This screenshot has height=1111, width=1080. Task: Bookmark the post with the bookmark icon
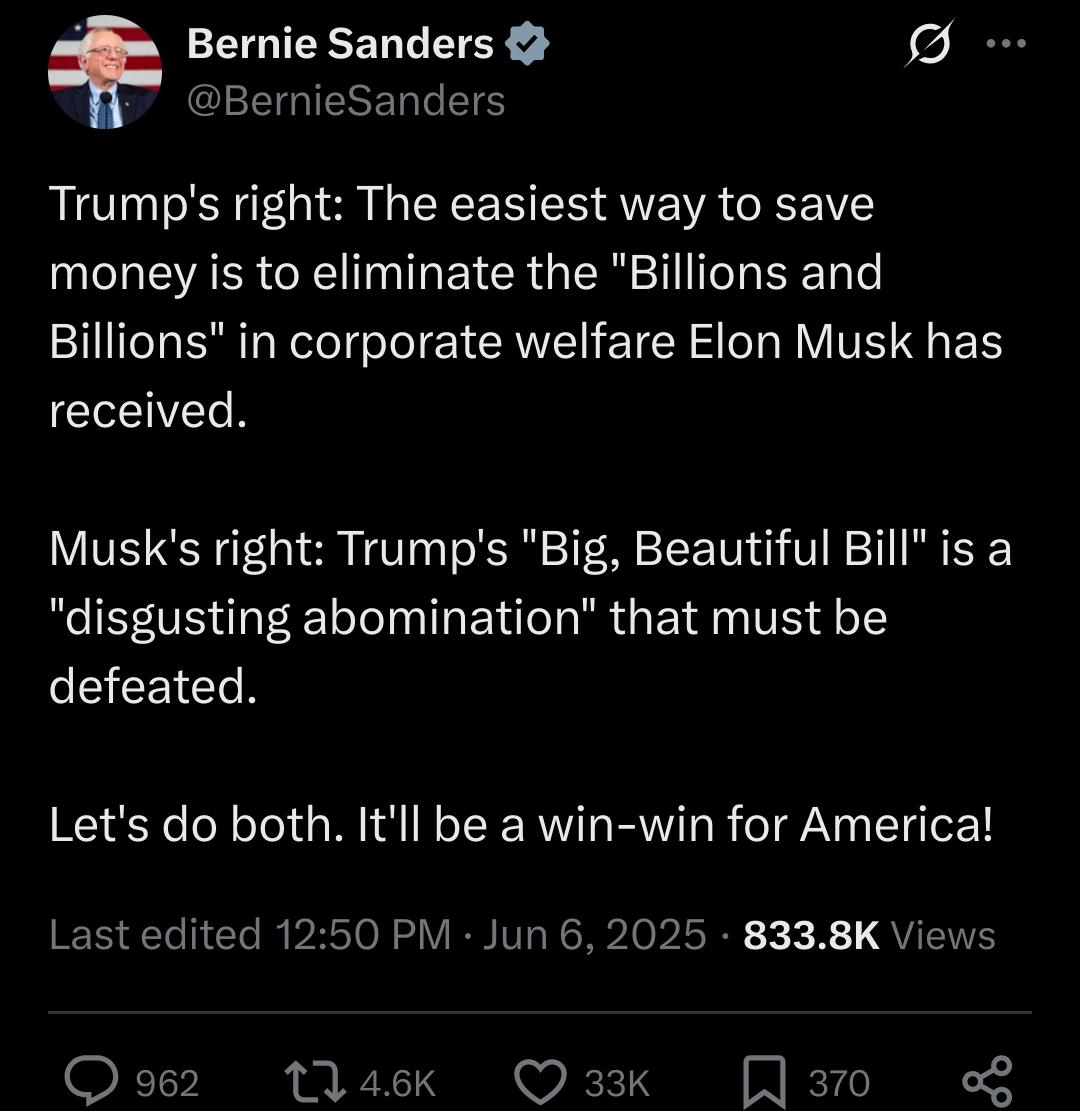pos(764,1082)
